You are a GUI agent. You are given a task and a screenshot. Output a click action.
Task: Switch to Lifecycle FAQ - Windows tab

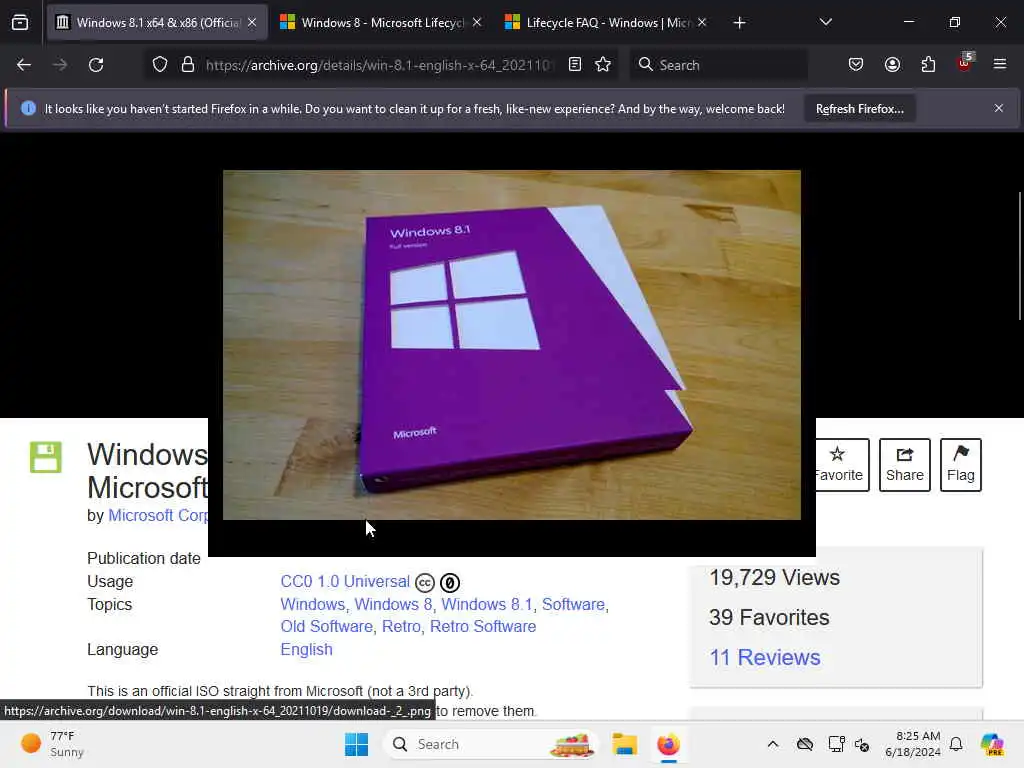click(607, 23)
